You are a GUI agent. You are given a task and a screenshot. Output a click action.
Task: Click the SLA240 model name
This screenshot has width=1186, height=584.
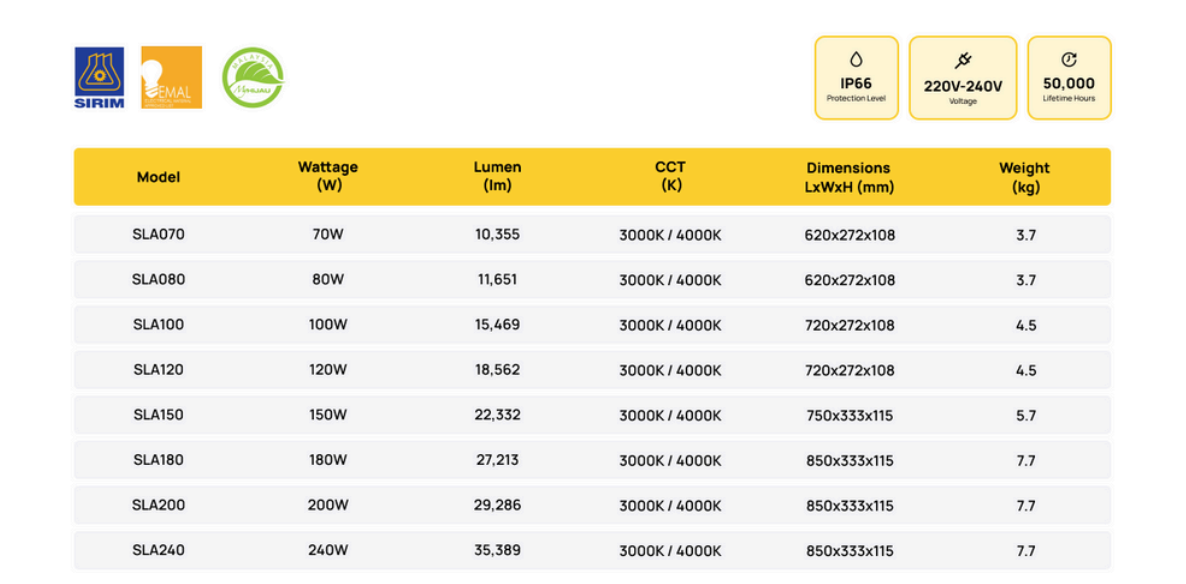(158, 550)
